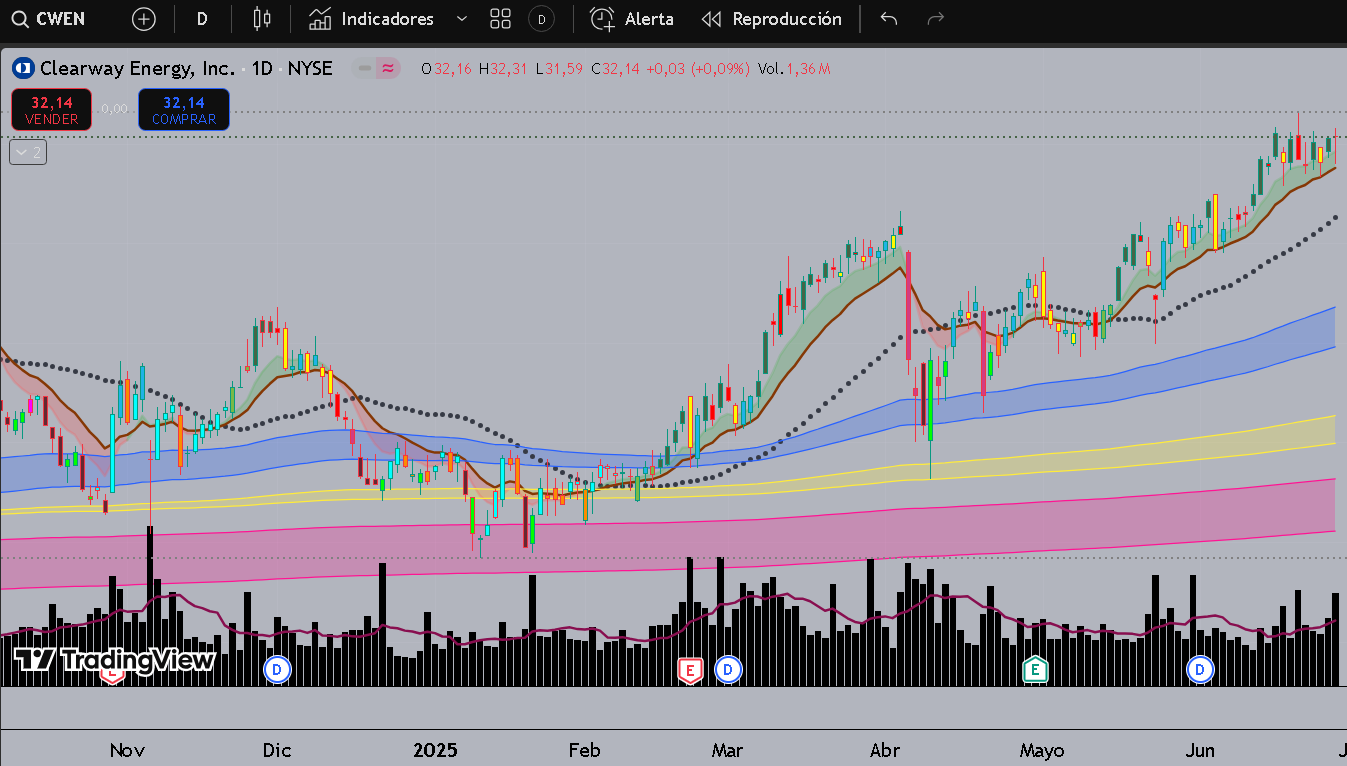Redo the last chart action
This screenshot has height=766, width=1347.
(x=936, y=19)
